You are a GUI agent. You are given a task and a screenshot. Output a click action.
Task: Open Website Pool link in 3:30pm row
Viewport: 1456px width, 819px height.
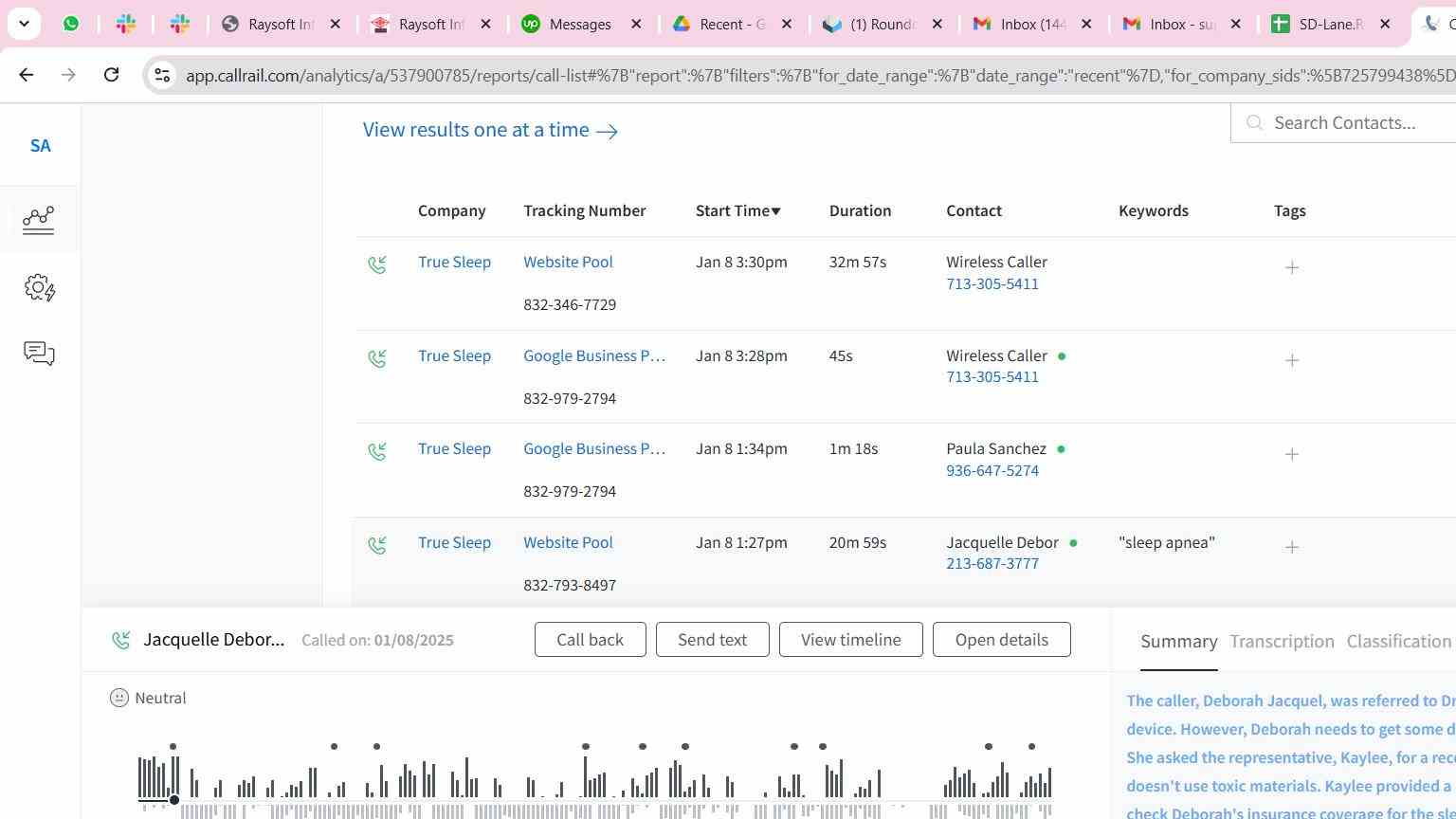[x=568, y=262]
